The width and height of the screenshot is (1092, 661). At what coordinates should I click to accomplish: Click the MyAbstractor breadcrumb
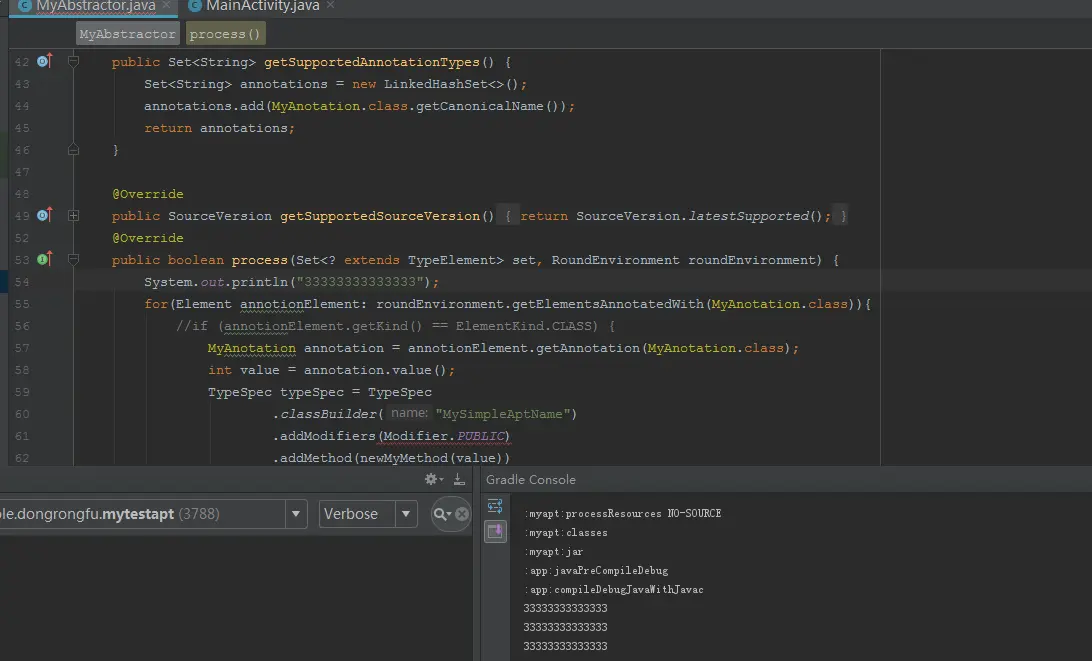click(x=127, y=33)
